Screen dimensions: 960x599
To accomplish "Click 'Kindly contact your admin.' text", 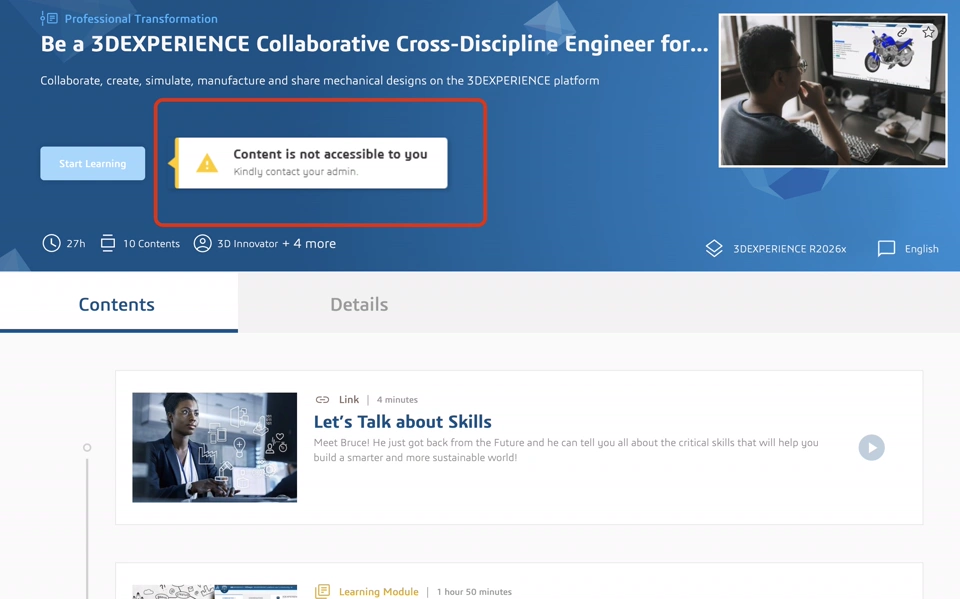I will [296, 172].
